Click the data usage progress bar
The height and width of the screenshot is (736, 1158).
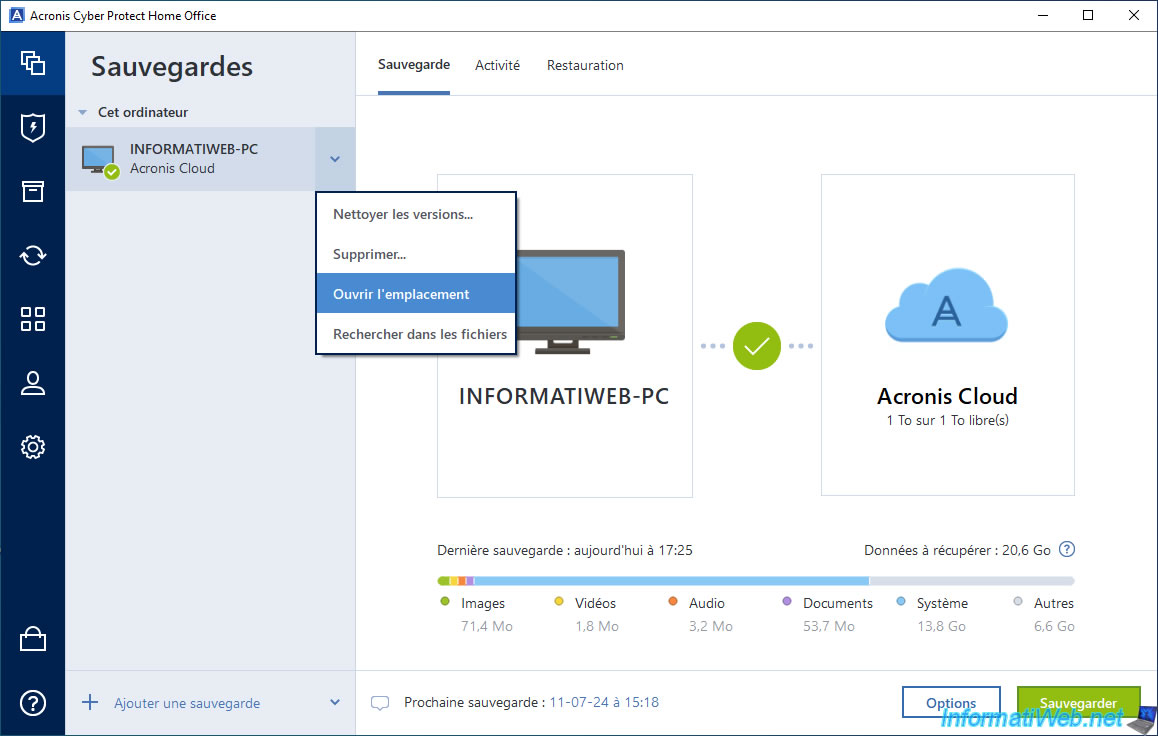(x=756, y=581)
